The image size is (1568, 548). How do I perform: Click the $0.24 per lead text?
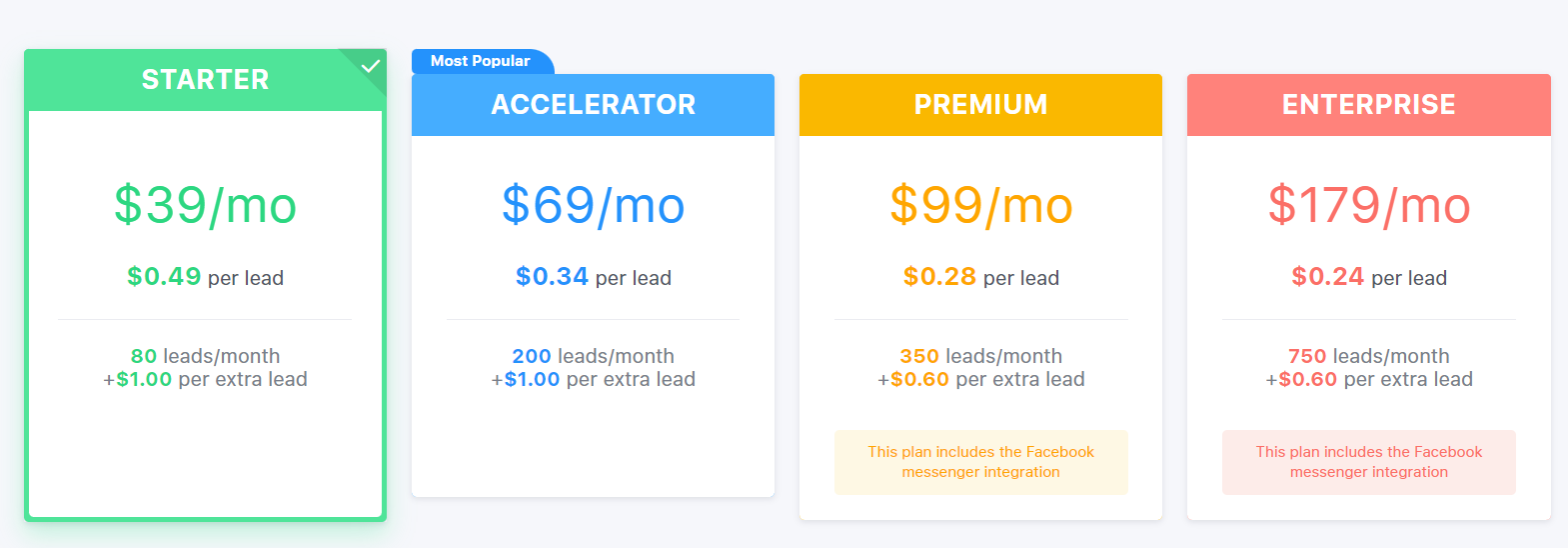[x=1368, y=277]
